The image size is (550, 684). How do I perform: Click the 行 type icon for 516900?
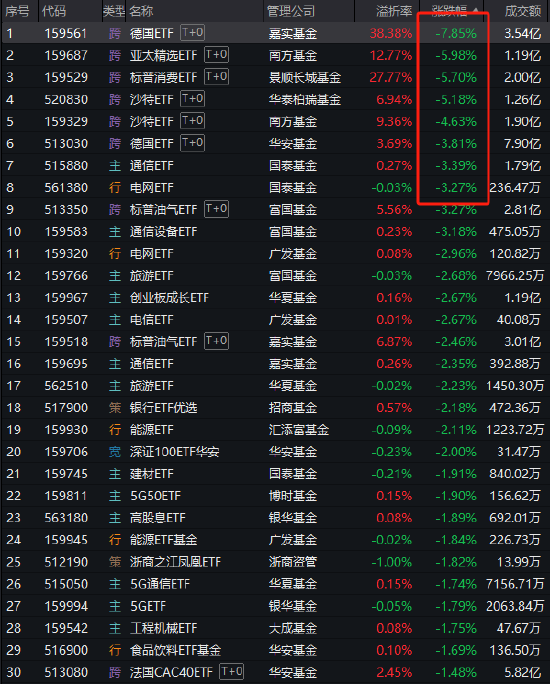[x=115, y=650]
